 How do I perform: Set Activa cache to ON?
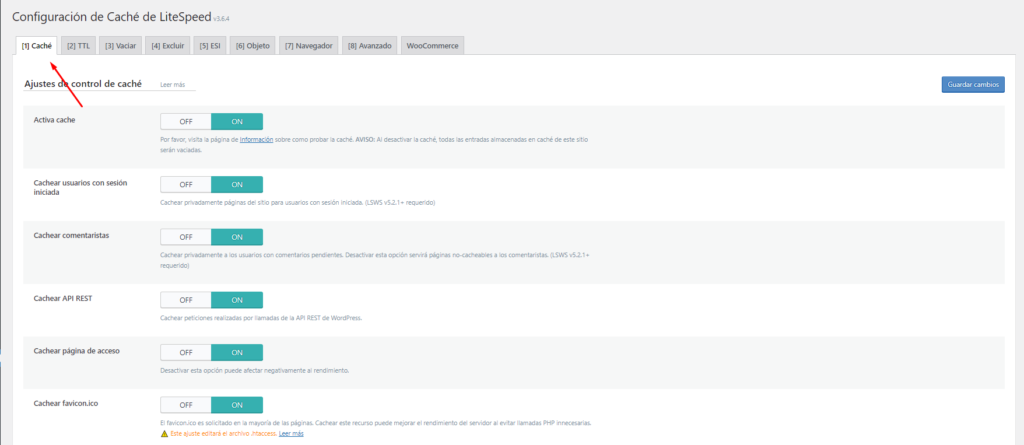click(x=237, y=121)
